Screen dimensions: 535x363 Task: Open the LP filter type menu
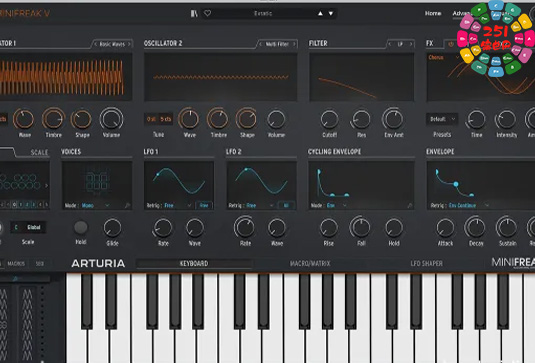400,44
